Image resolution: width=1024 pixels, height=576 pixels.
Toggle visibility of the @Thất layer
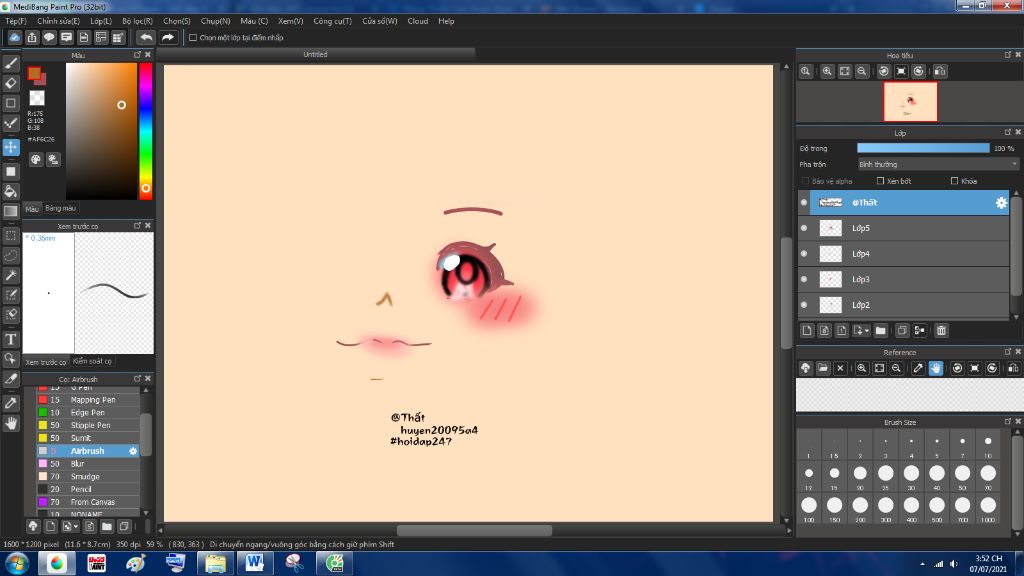point(804,202)
